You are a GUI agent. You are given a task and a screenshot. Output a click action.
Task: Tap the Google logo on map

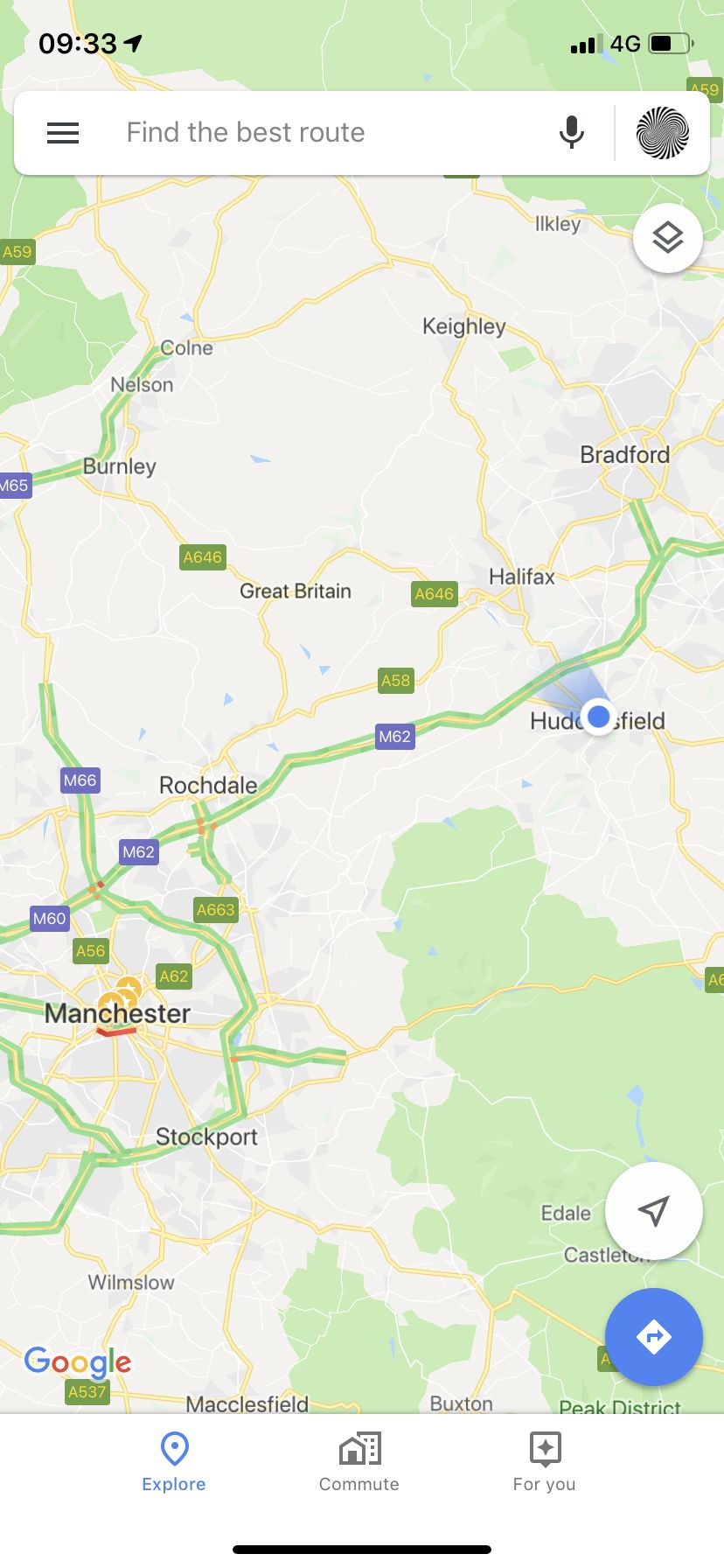78,1361
